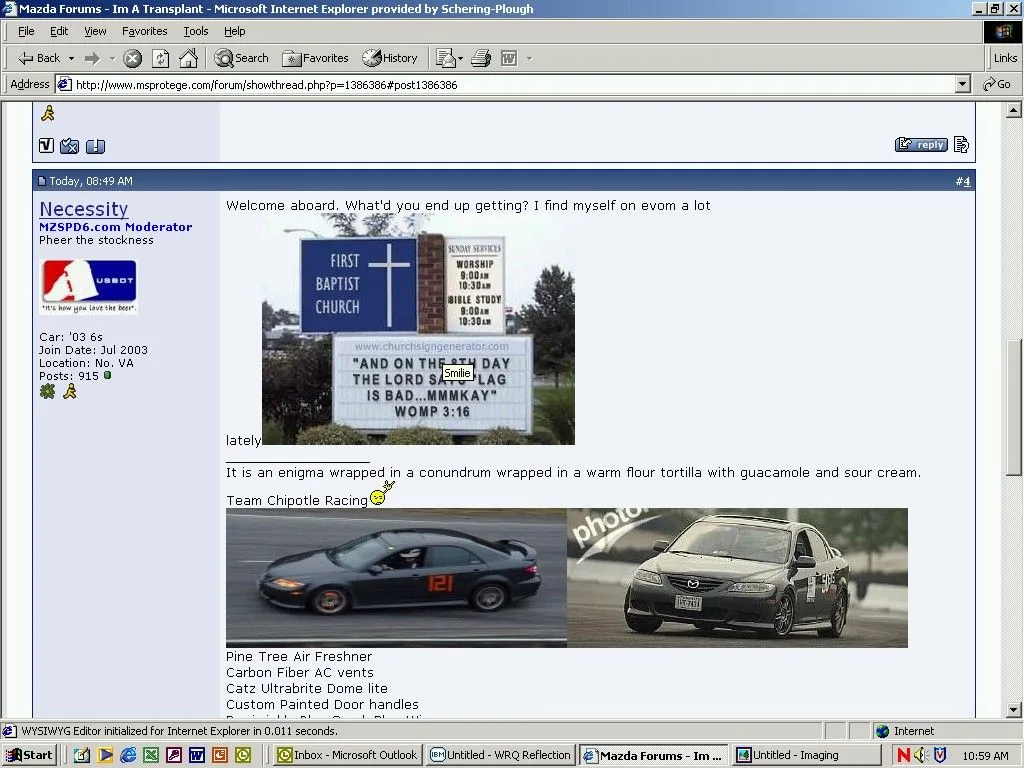The width and height of the screenshot is (1024, 768).
Task: Click the Stop loading toolbar icon
Action: (x=132, y=58)
